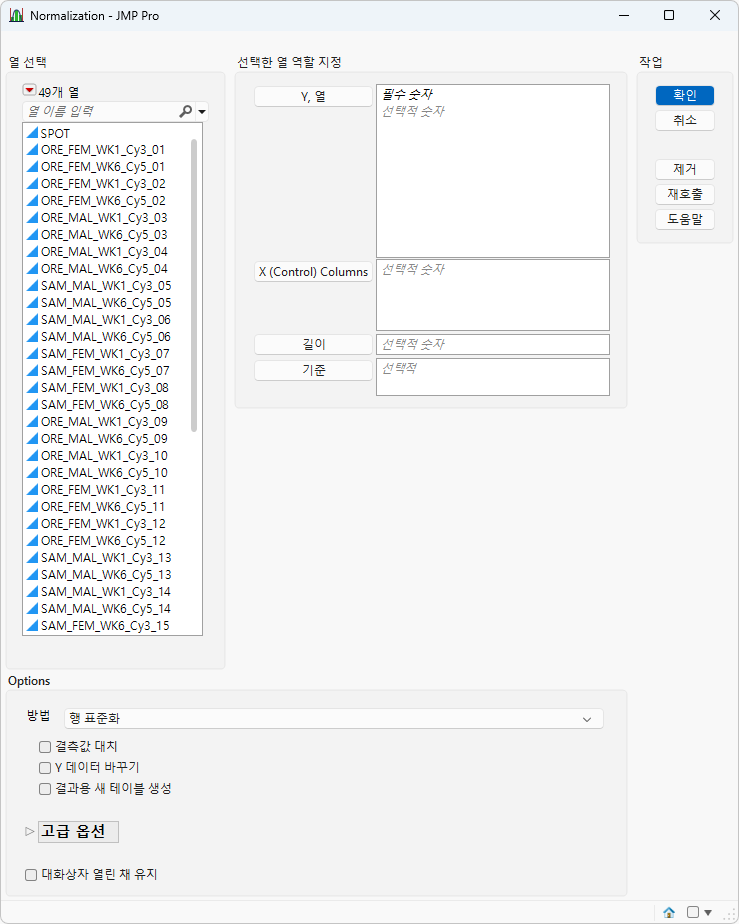Toggle the Y 데이터 바꾸기 checkbox

tap(45, 767)
